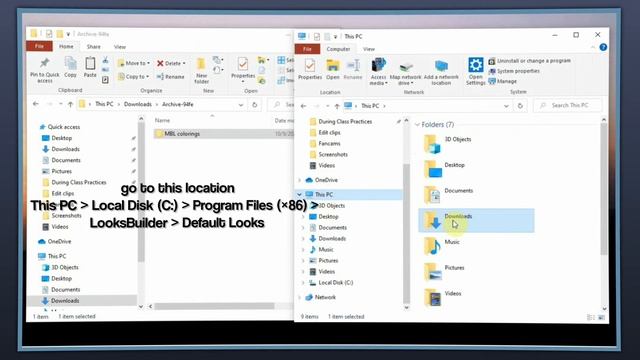Screen dimensions: 640x360
Task: Click Copy icon in Archive window ribbon
Action: (x=70, y=68)
